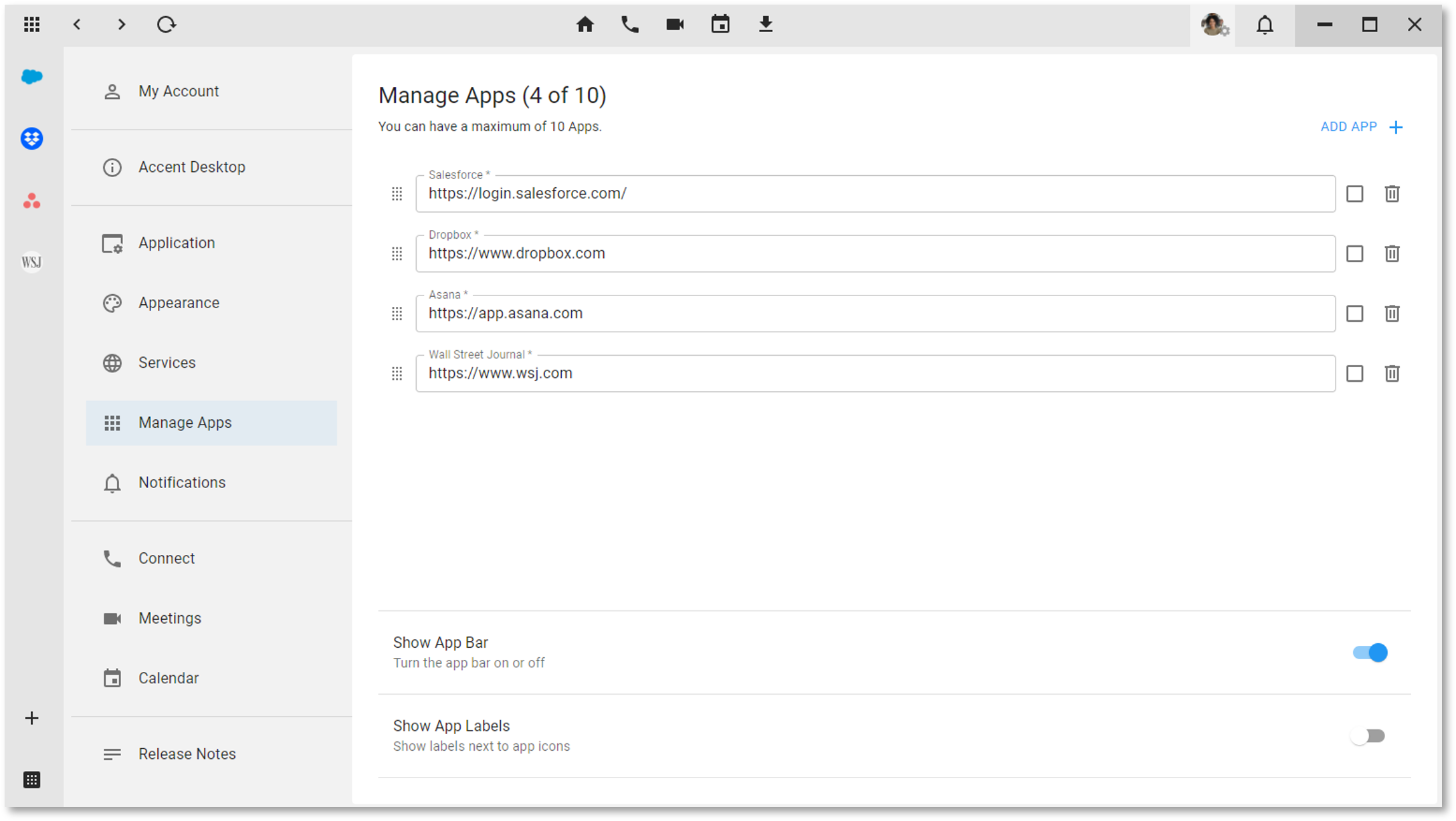Reload the page with the refresh icon

click(x=166, y=25)
